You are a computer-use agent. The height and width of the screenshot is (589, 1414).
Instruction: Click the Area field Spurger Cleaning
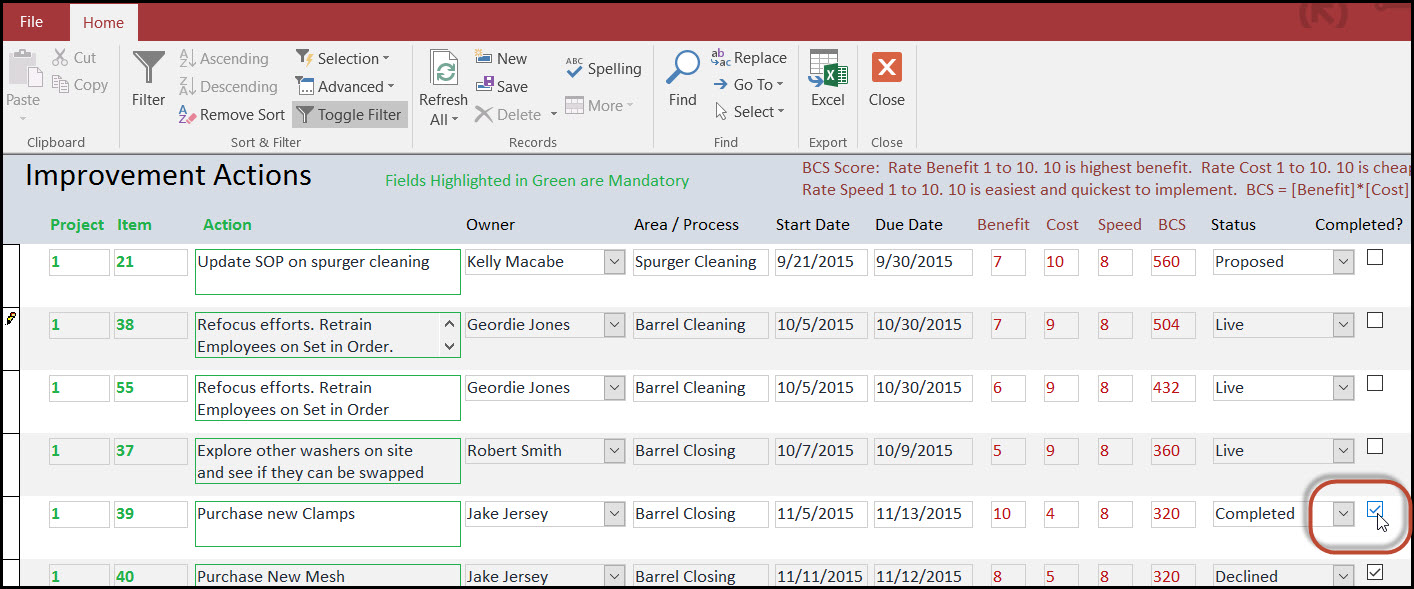(700, 262)
